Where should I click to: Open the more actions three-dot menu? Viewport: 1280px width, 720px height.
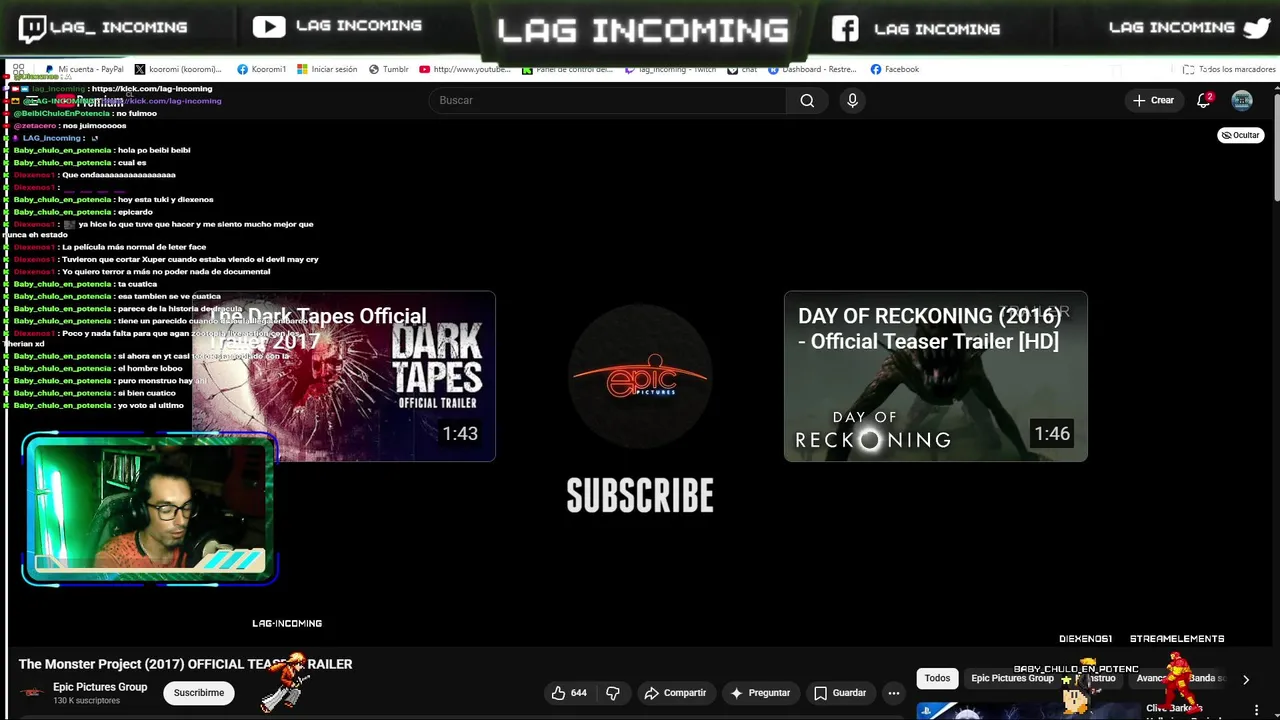pyautogui.click(x=894, y=693)
